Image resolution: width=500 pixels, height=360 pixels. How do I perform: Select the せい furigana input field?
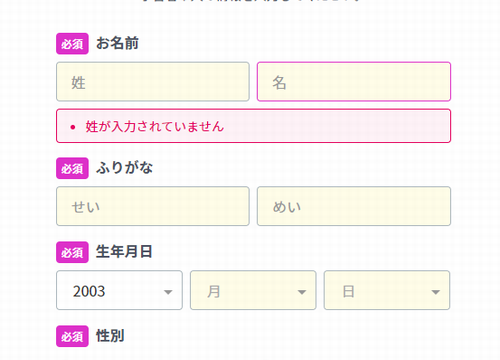[153, 206]
